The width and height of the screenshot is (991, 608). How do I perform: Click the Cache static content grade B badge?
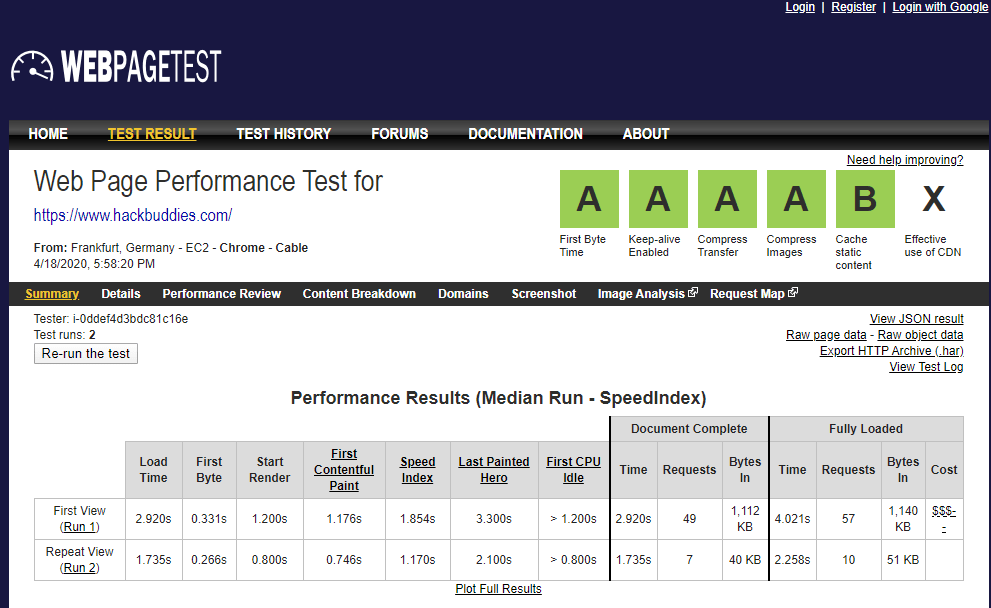[x=865, y=198]
